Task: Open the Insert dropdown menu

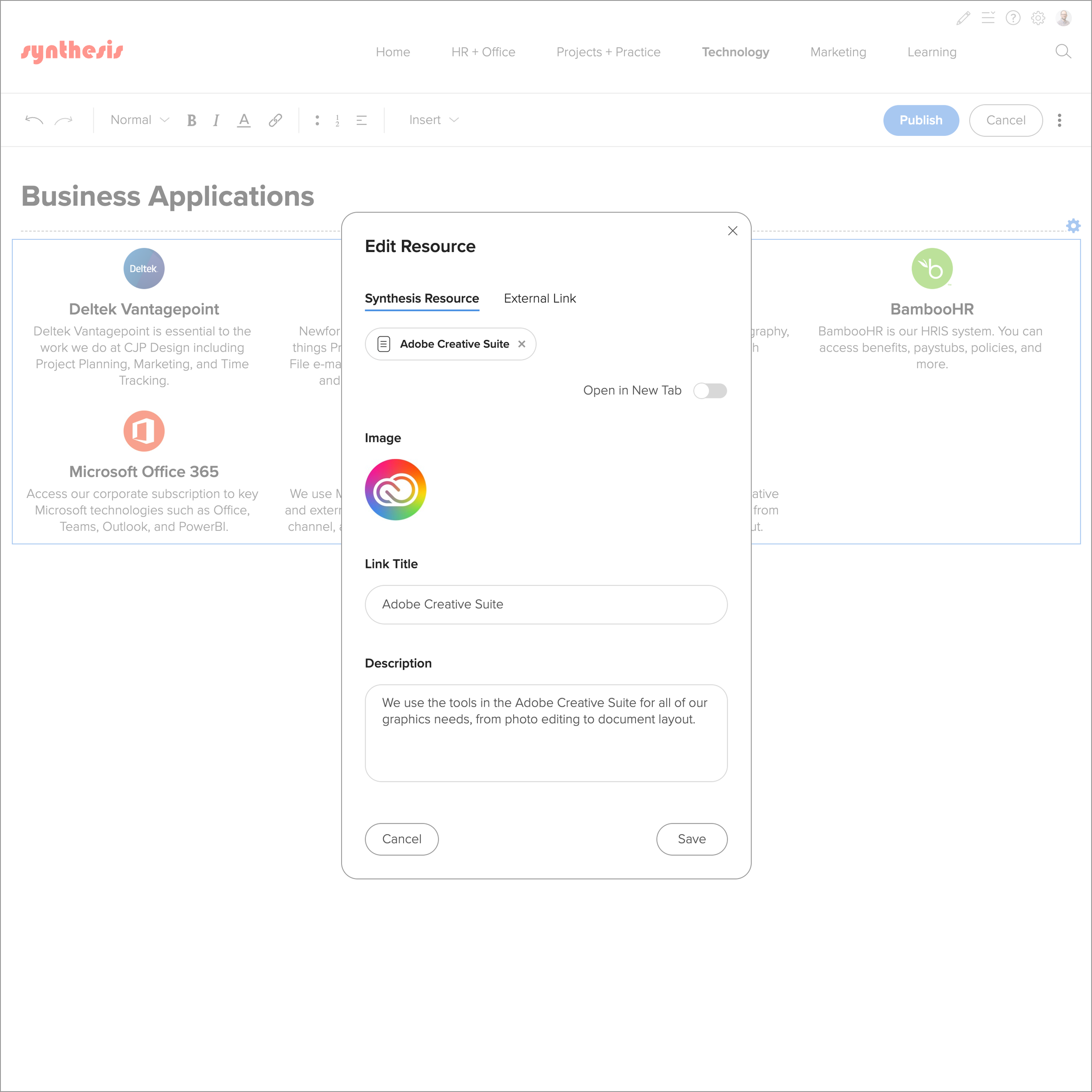Action: 433,120
